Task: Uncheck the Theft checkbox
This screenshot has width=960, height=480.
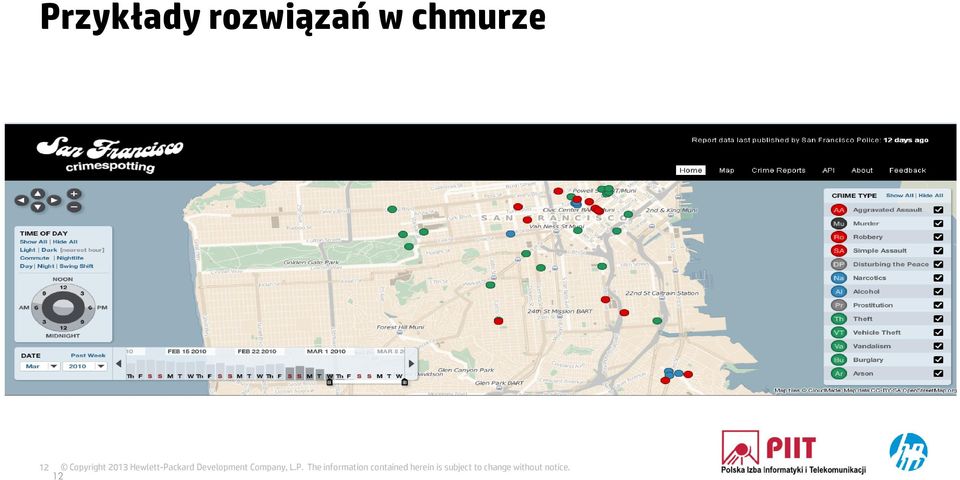Action: click(938, 319)
